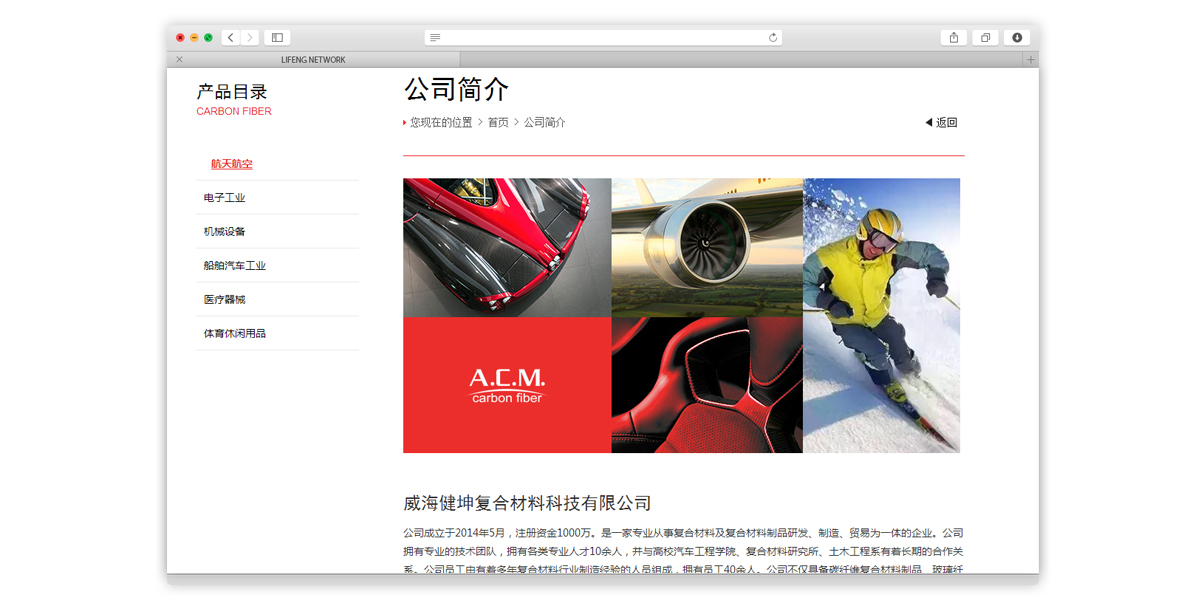Viewport: 1190px width, 615px height.
Task: Click the browser address bar field
Action: (x=603, y=37)
